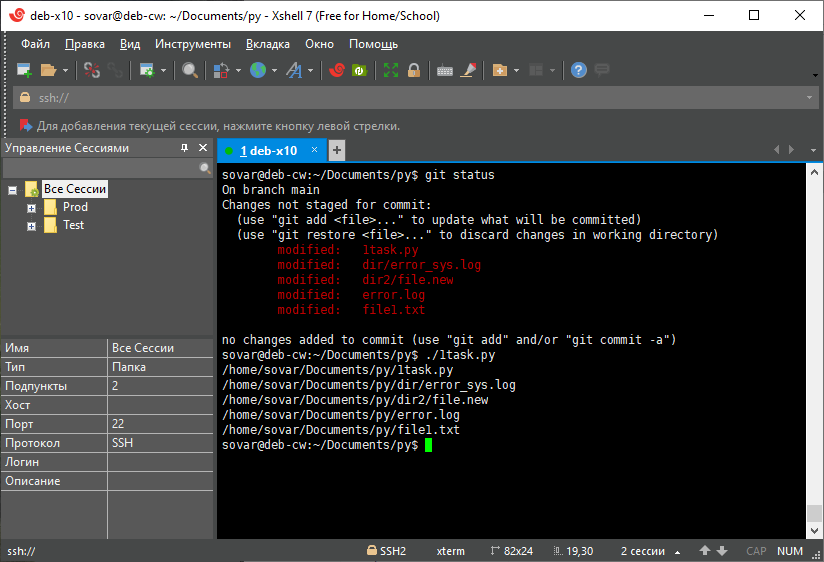
Task: Click the tab scroll right arrow
Action: 791,150
